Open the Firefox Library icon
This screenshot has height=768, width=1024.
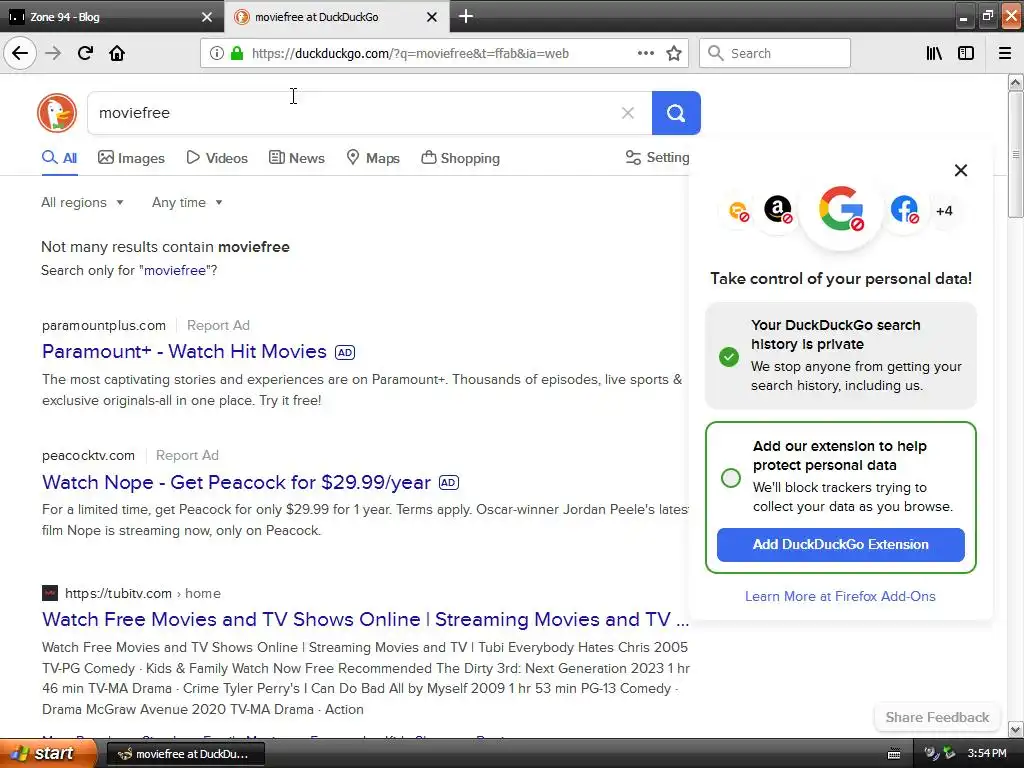click(x=934, y=53)
